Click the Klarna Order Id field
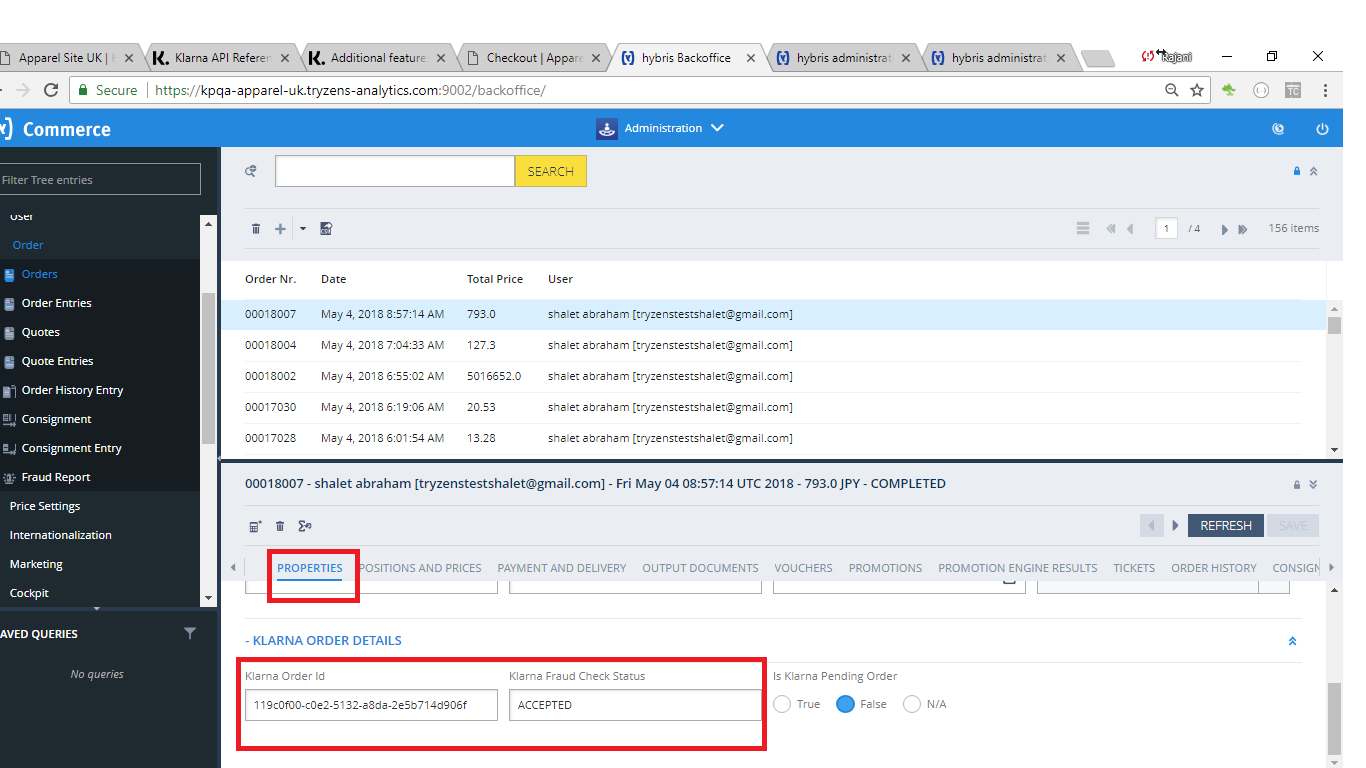Screen dimensions: 1366x768 (371, 705)
